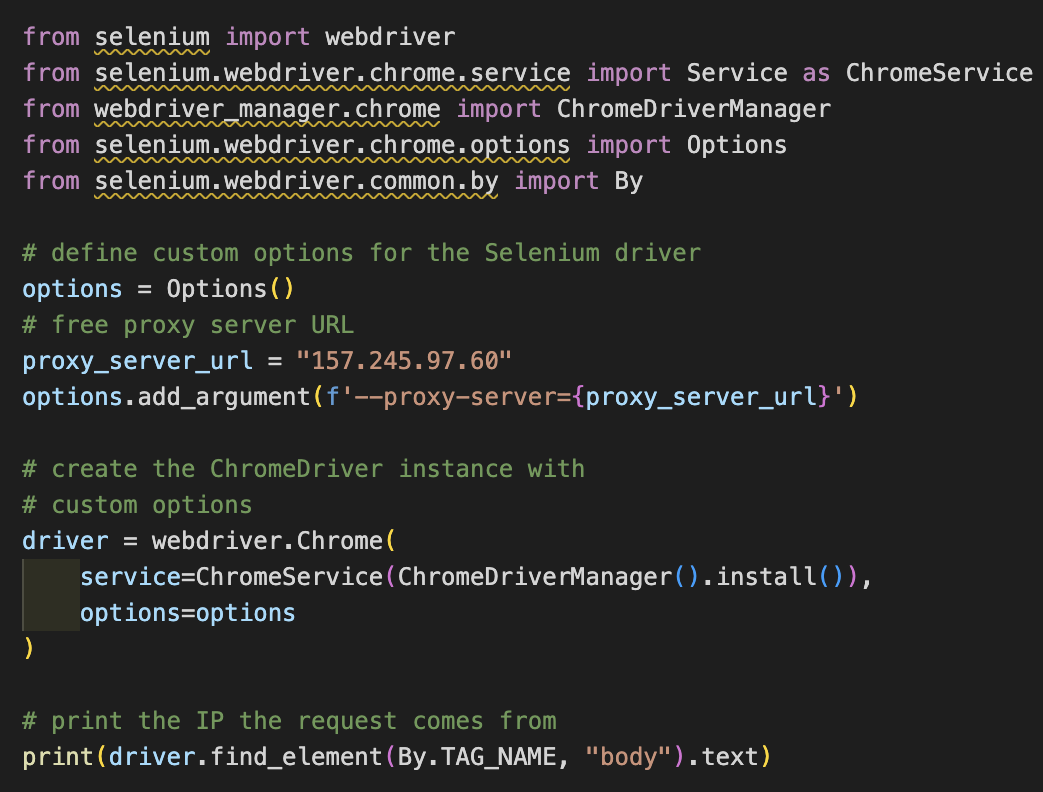Screen dimensions: 1043x792
Task: Click the free proxy server URL comment
Action: [x=188, y=325]
